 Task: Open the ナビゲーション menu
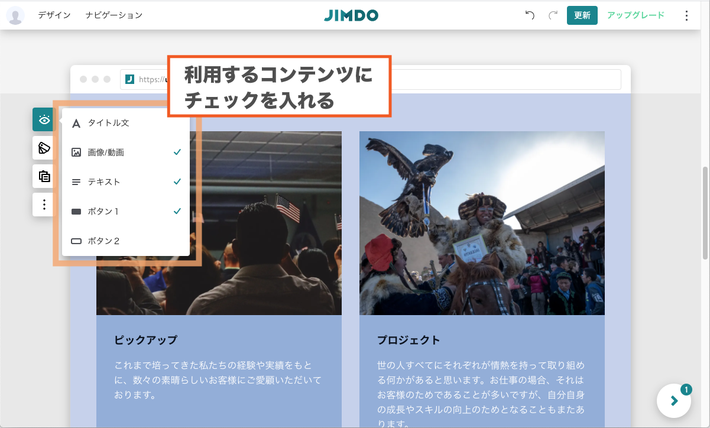coord(114,15)
